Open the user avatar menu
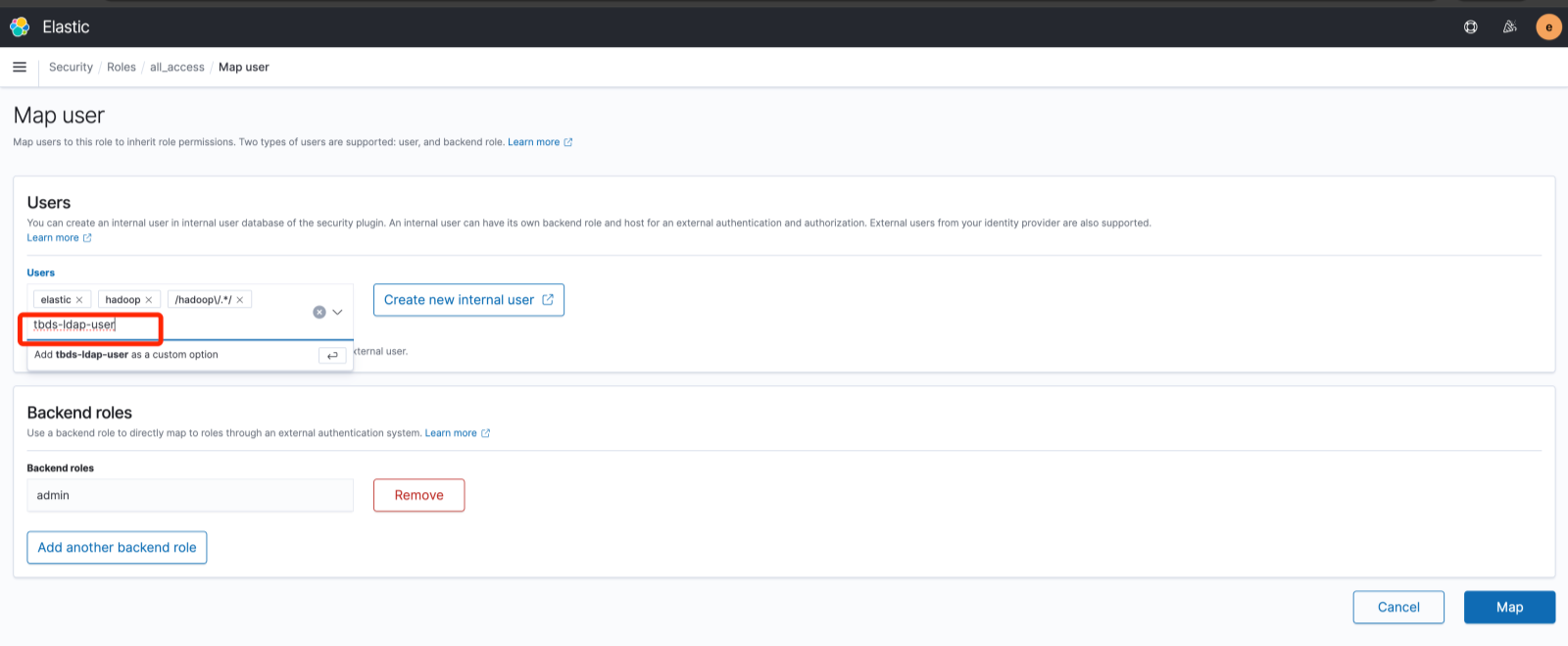The image size is (1568, 646). 1548,27
